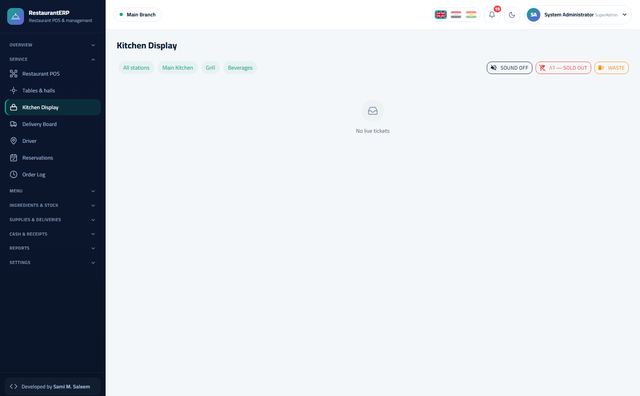Open Restaurant POS from the sidebar
The image size is (640, 396).
click(x=53, y=74)
